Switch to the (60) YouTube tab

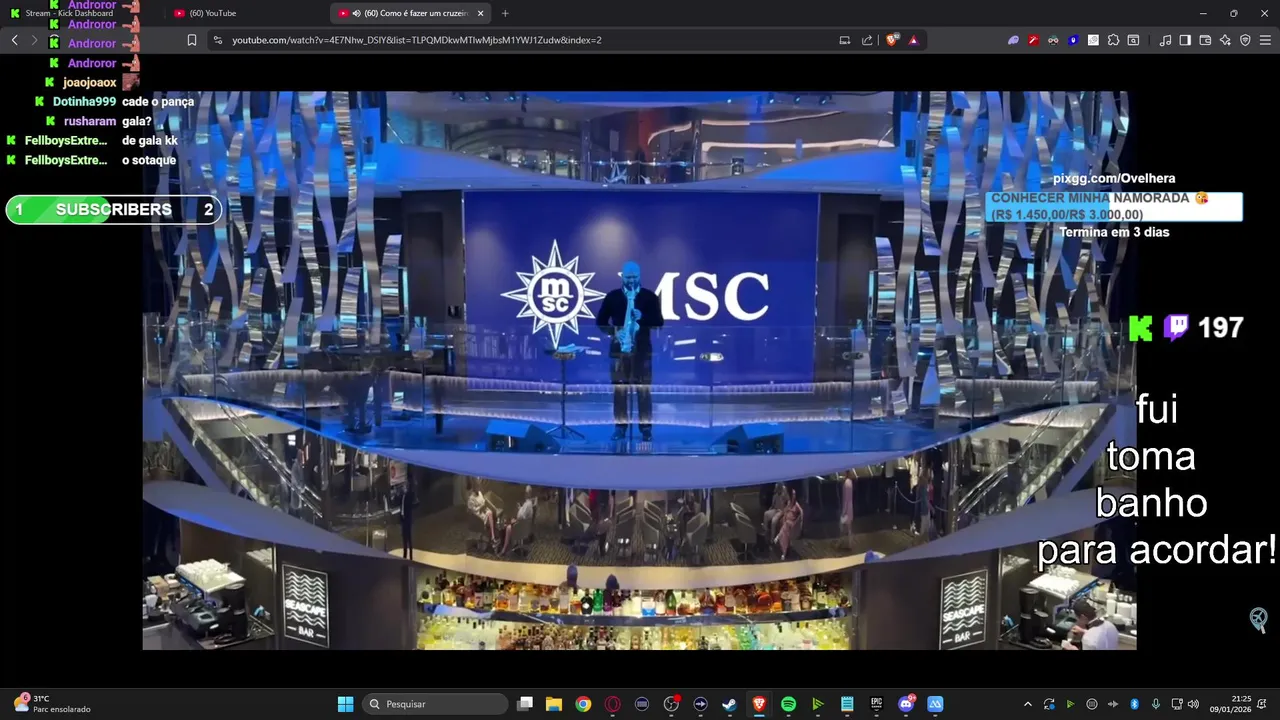245,13
